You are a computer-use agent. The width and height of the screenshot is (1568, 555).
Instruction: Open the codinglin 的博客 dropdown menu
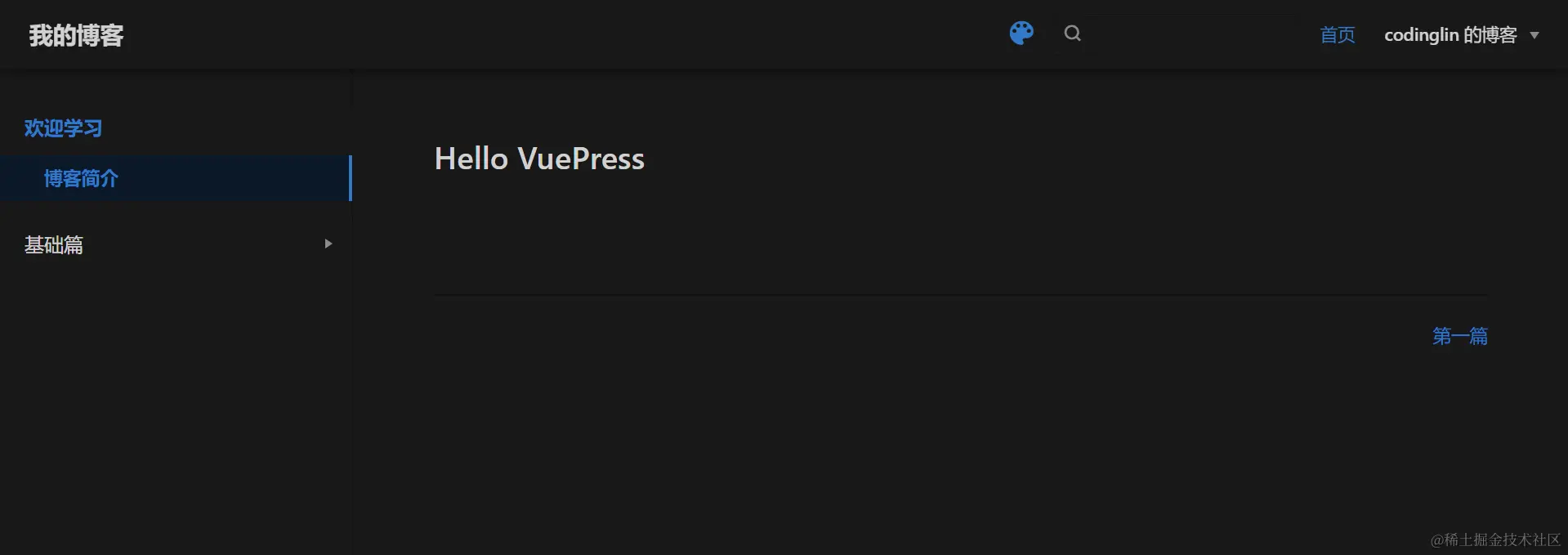click(x=1450, y=35)
